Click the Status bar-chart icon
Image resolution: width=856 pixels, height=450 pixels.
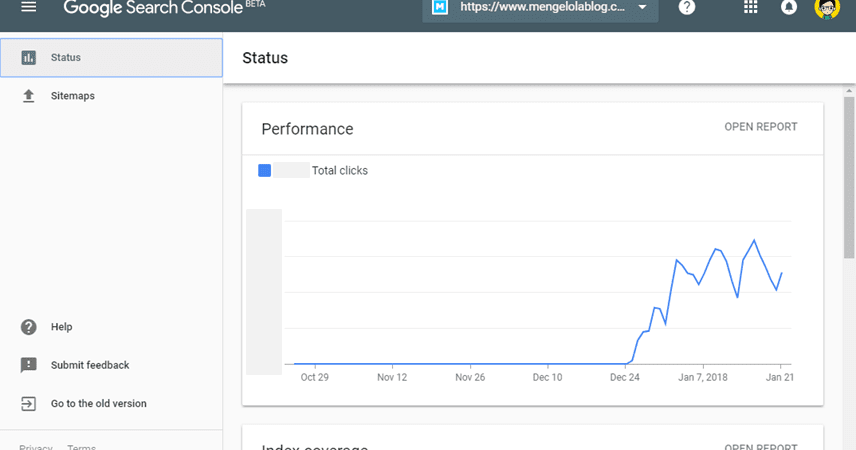pyautogui.click(x=29, y=58)
